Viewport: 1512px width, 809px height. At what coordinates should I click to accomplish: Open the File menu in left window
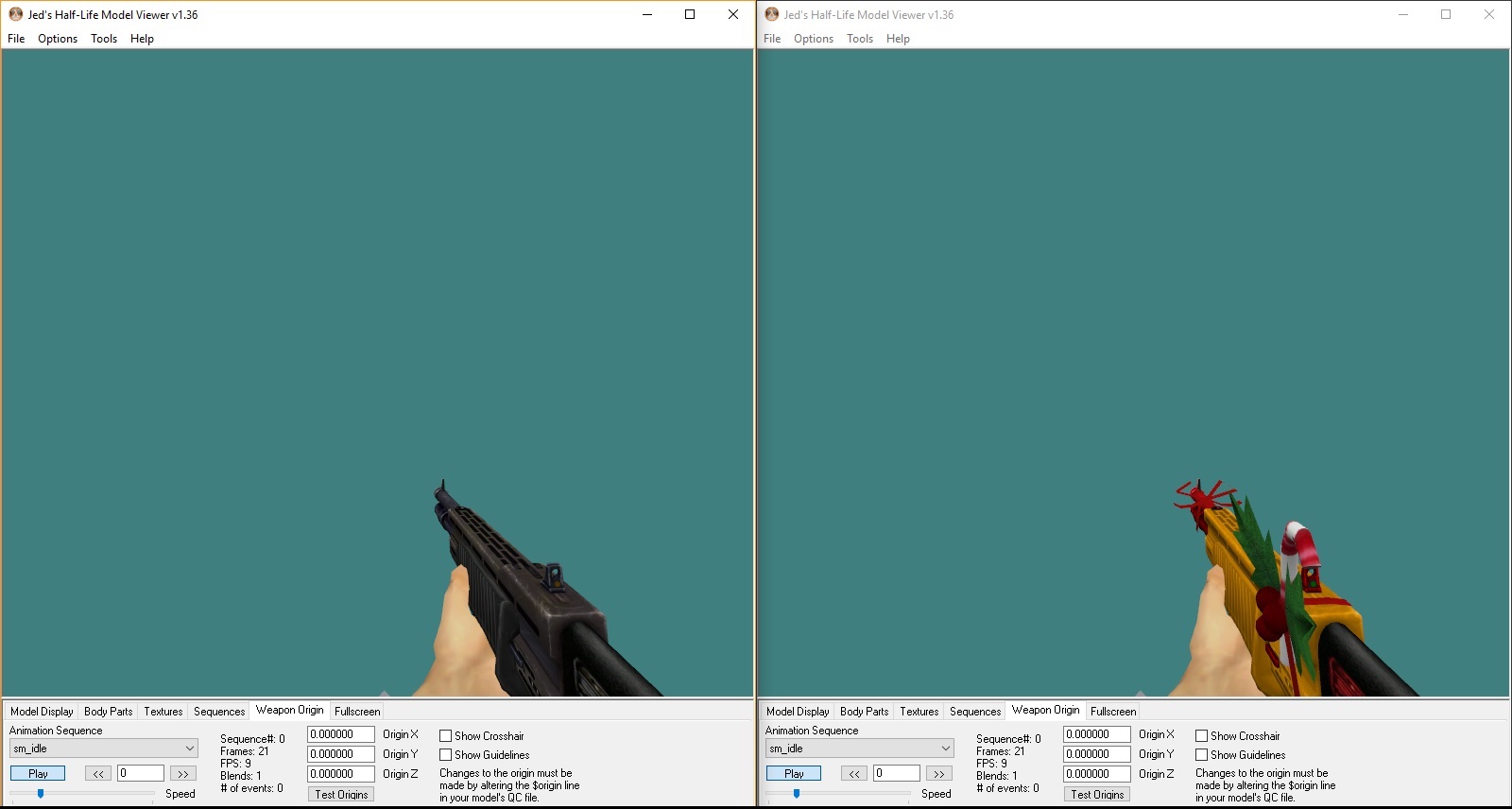[x=16, y=39]
